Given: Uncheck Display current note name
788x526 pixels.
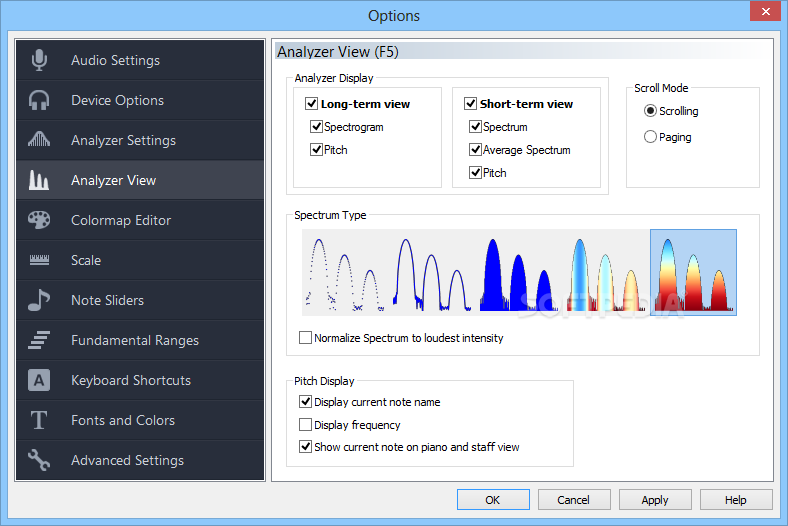Looking at the screenshot, I should (x=305, y=401).
